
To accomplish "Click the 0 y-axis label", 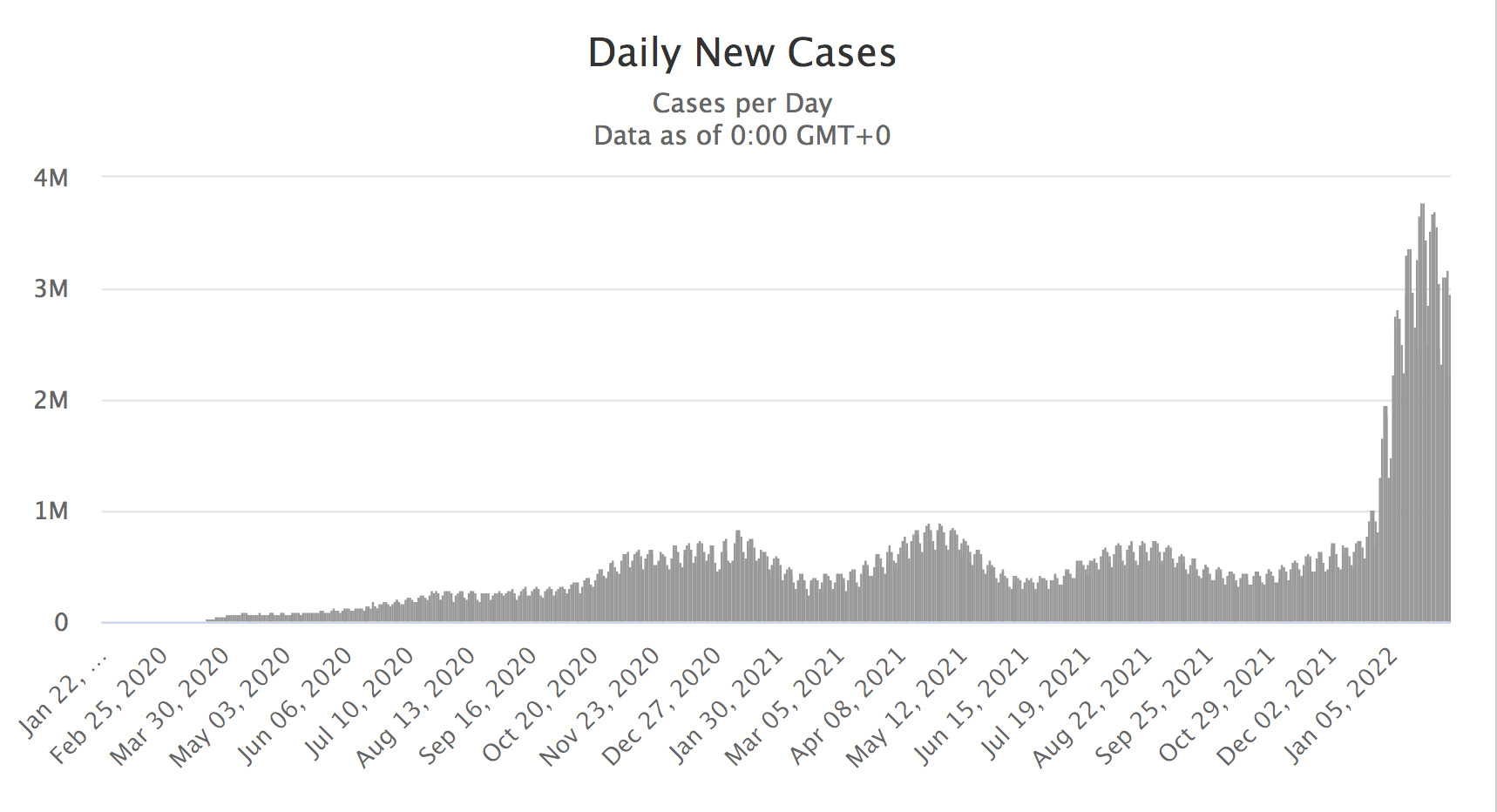I will click(61, 623).
